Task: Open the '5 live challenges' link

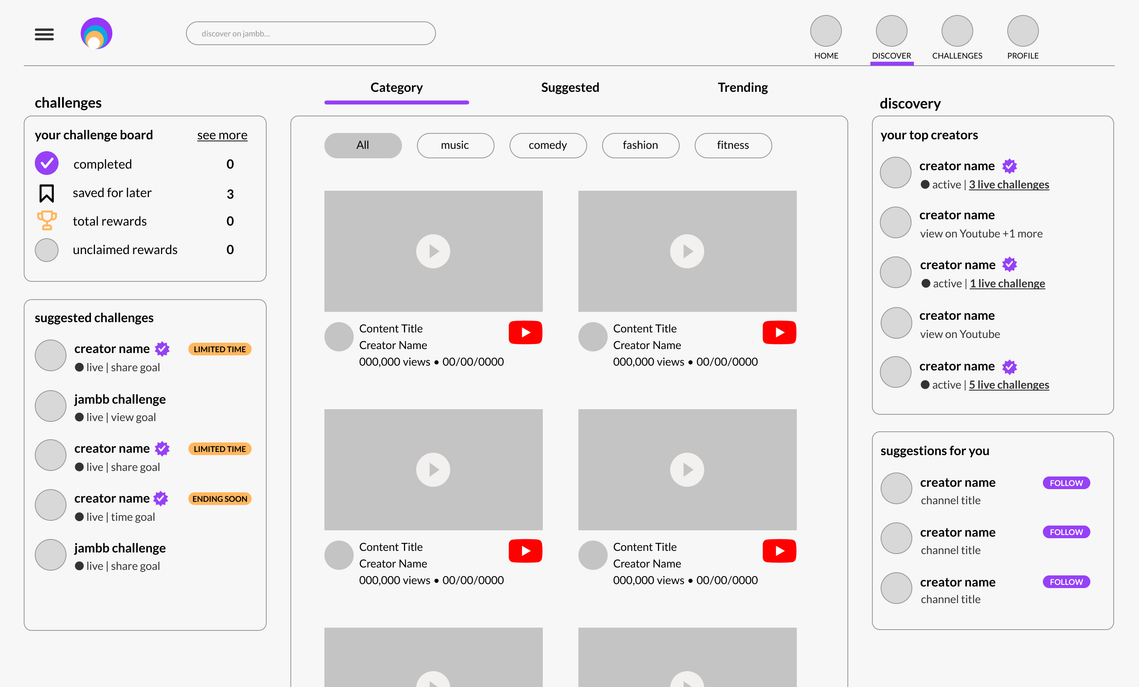Action: tap(1009, 385)
